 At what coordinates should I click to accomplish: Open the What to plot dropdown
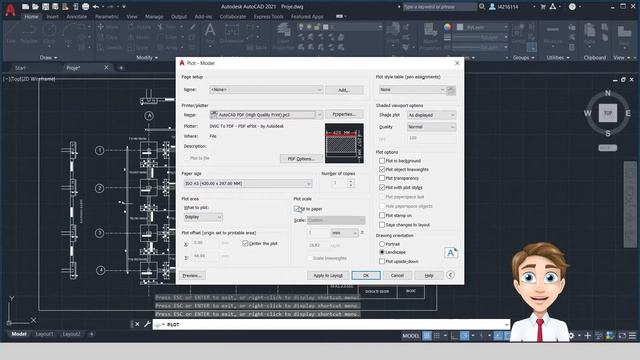(x=203, y=217)
